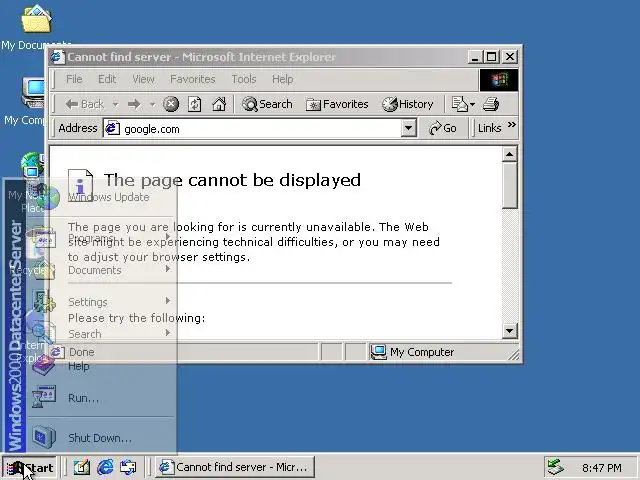Expand Documents submenu in Start menu
The width and height of the screenshot is (640, 480).
click(100, 270)
